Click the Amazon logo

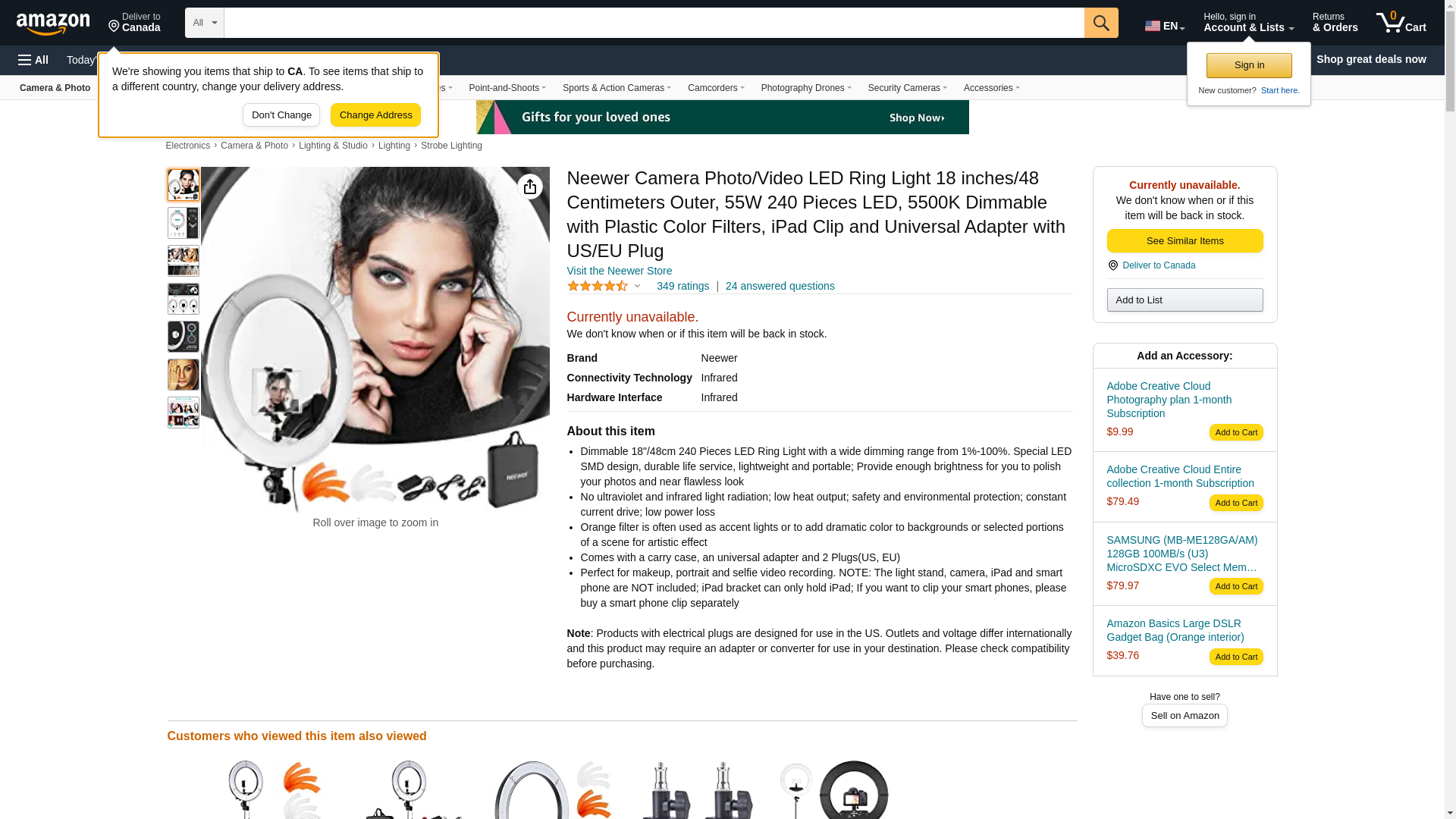click(53, 24)
